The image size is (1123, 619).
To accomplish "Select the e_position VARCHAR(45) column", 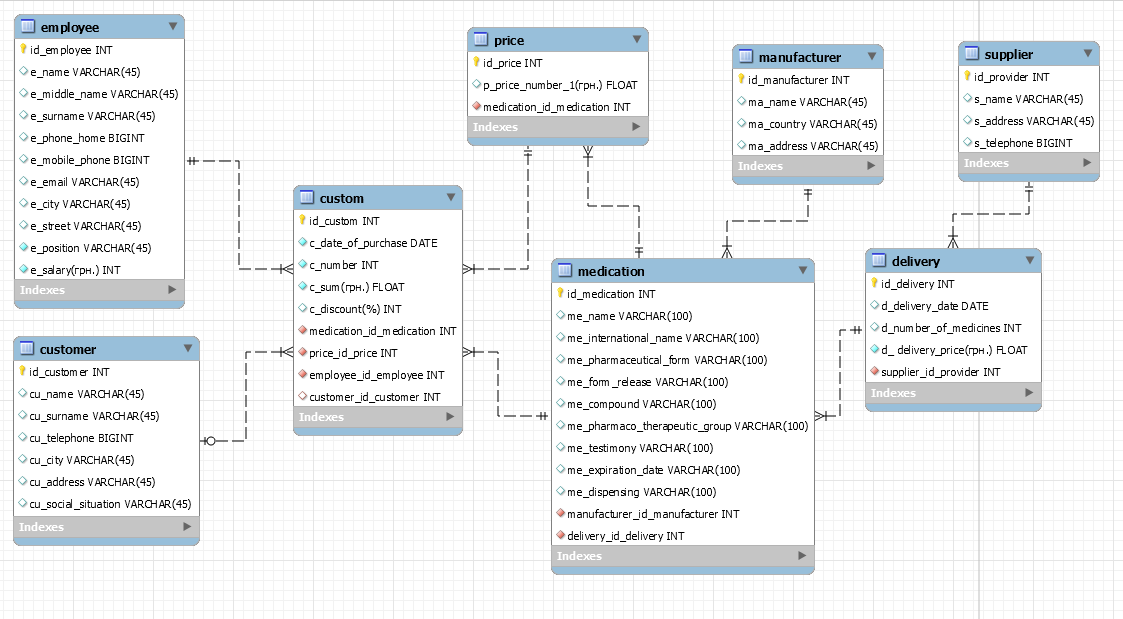I will coord(100,248).
